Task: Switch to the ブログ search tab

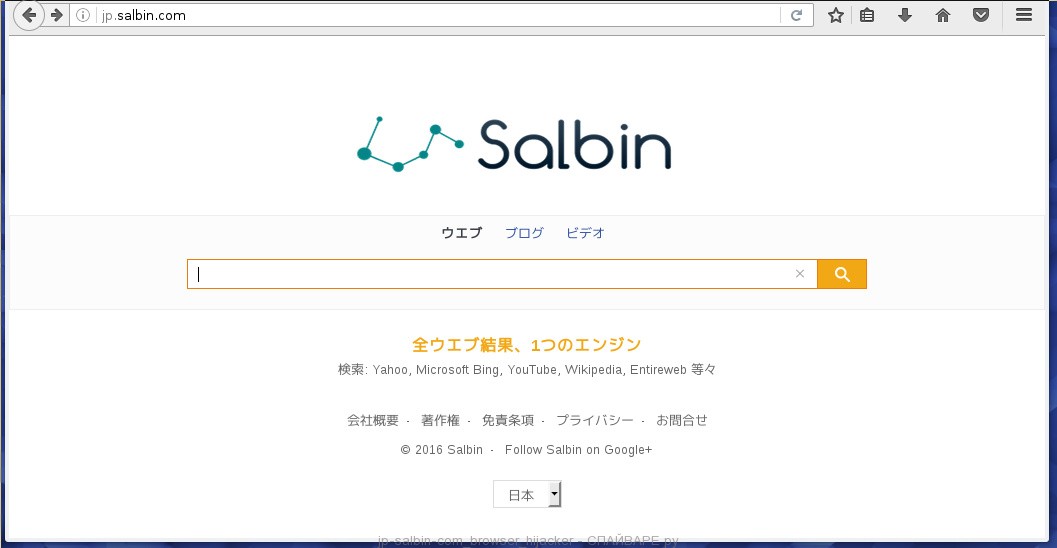Action: click(x=524, y=233)
